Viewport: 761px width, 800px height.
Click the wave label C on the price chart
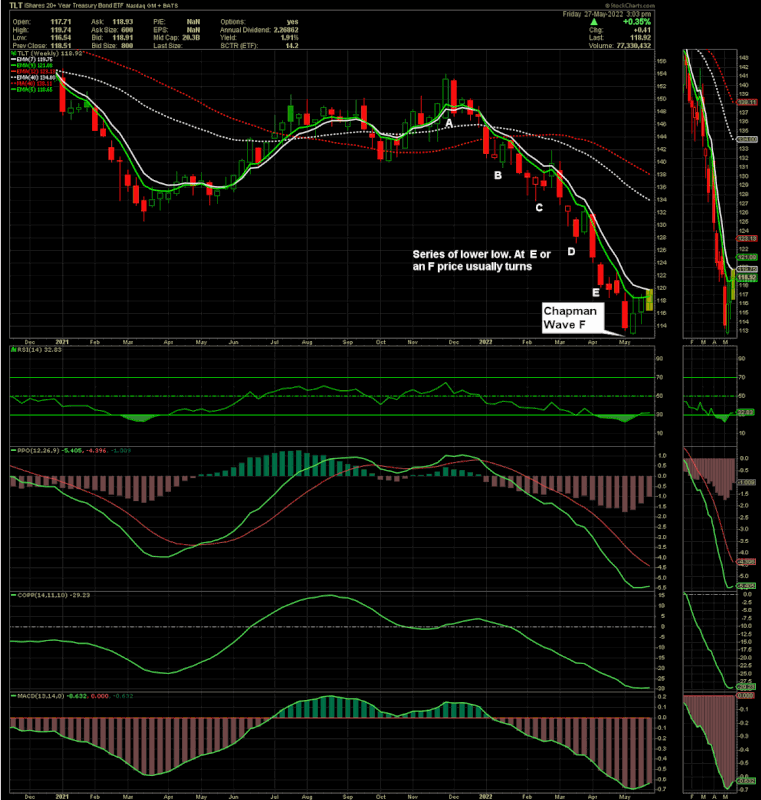[539, 208]
